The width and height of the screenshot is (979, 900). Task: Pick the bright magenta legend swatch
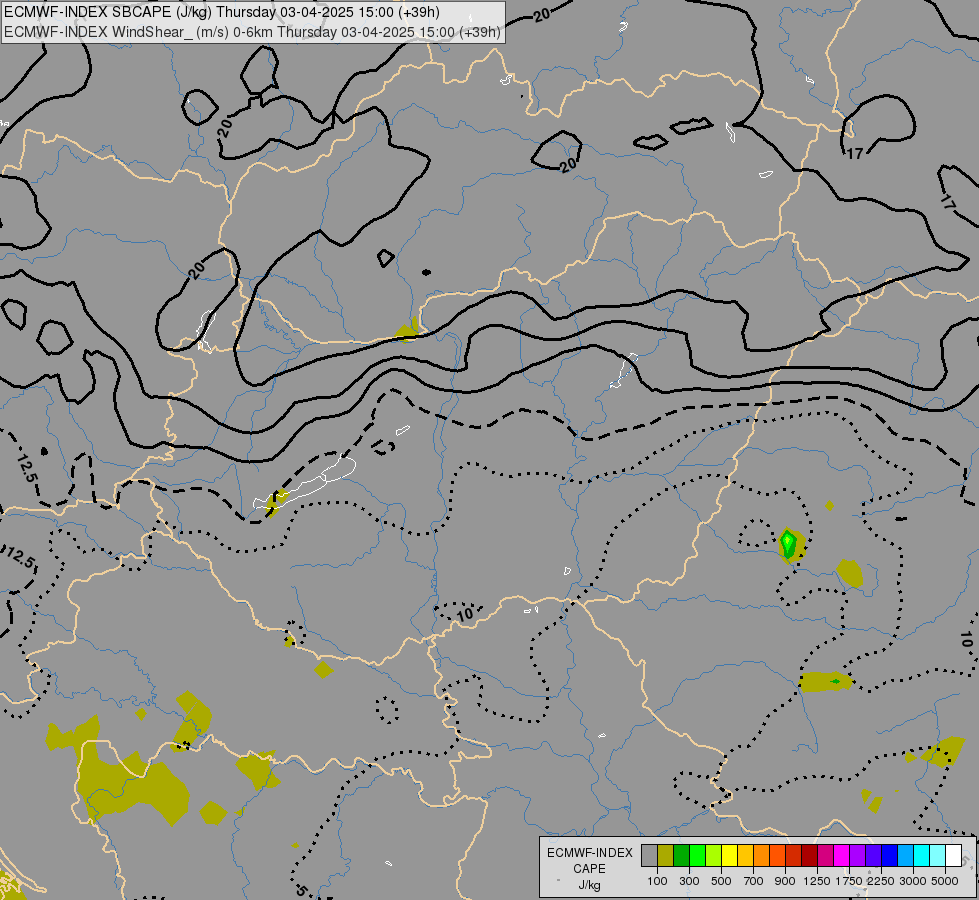point(842,856)
